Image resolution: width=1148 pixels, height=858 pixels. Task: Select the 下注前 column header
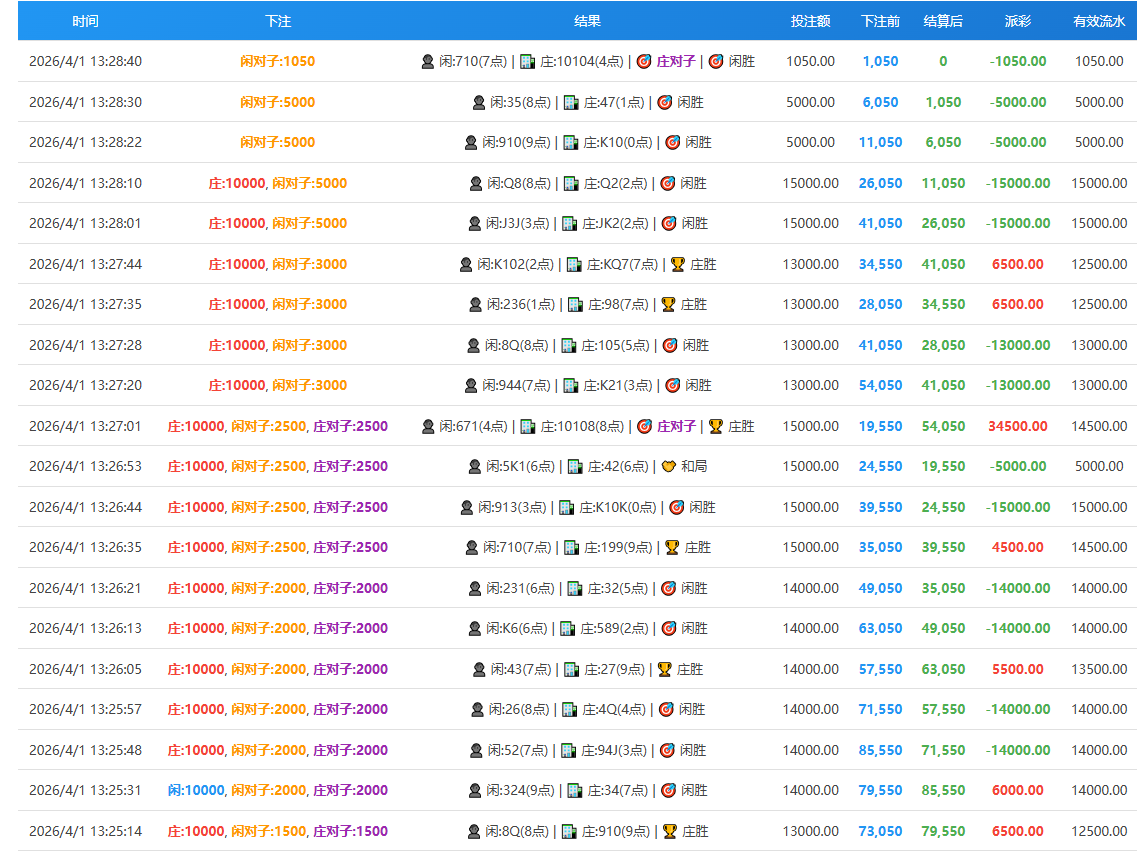(x=880, y=21)
